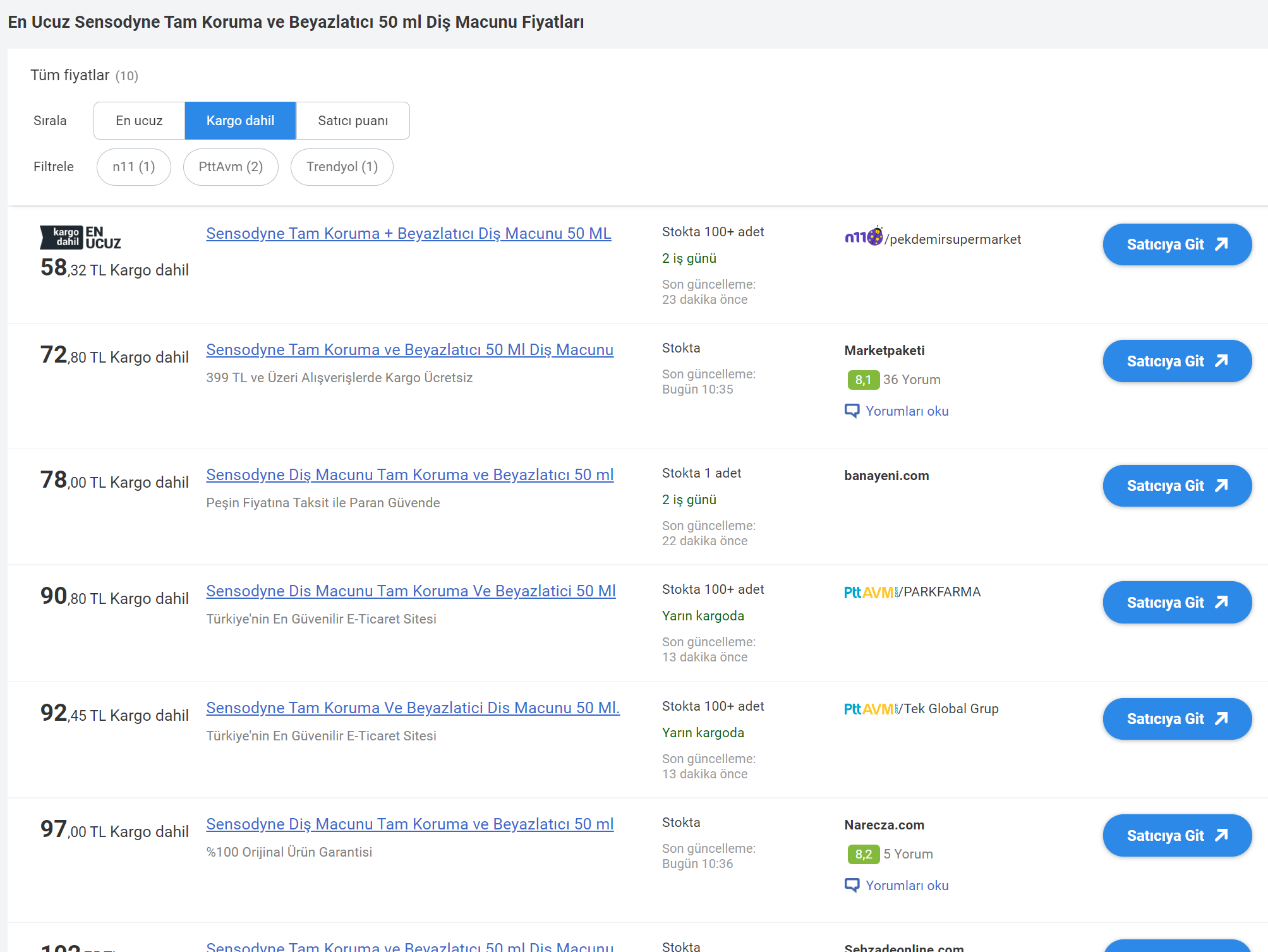Open the 90,80 TL PARKFARMA product title link

click(x=411, y=591)
